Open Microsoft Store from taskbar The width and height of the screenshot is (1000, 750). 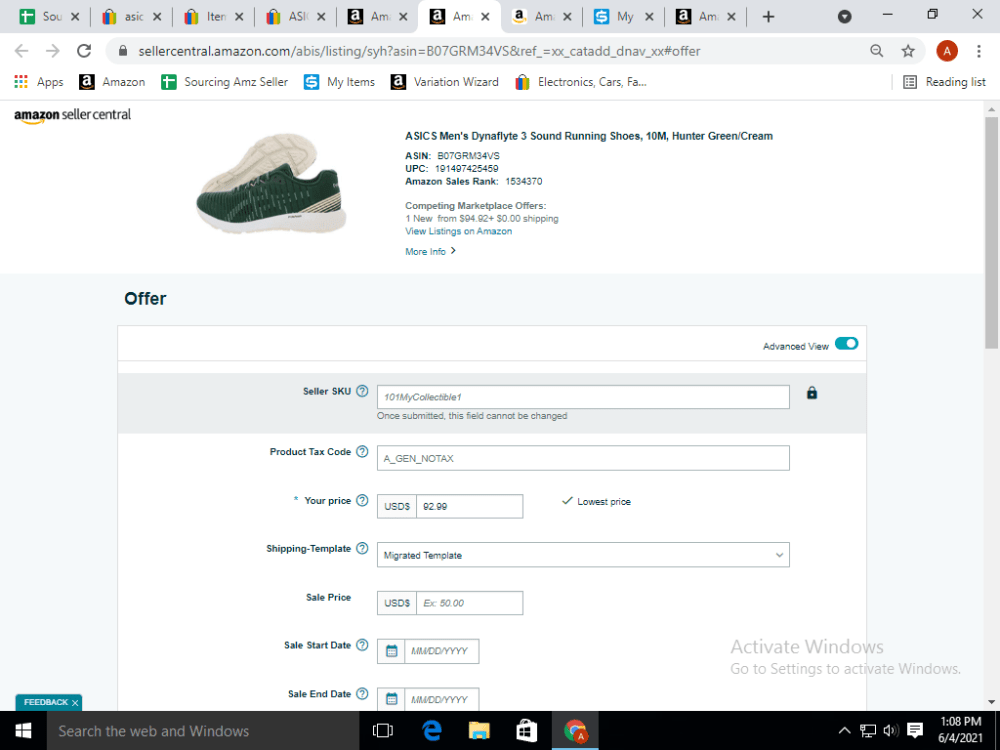pos(526,731)
